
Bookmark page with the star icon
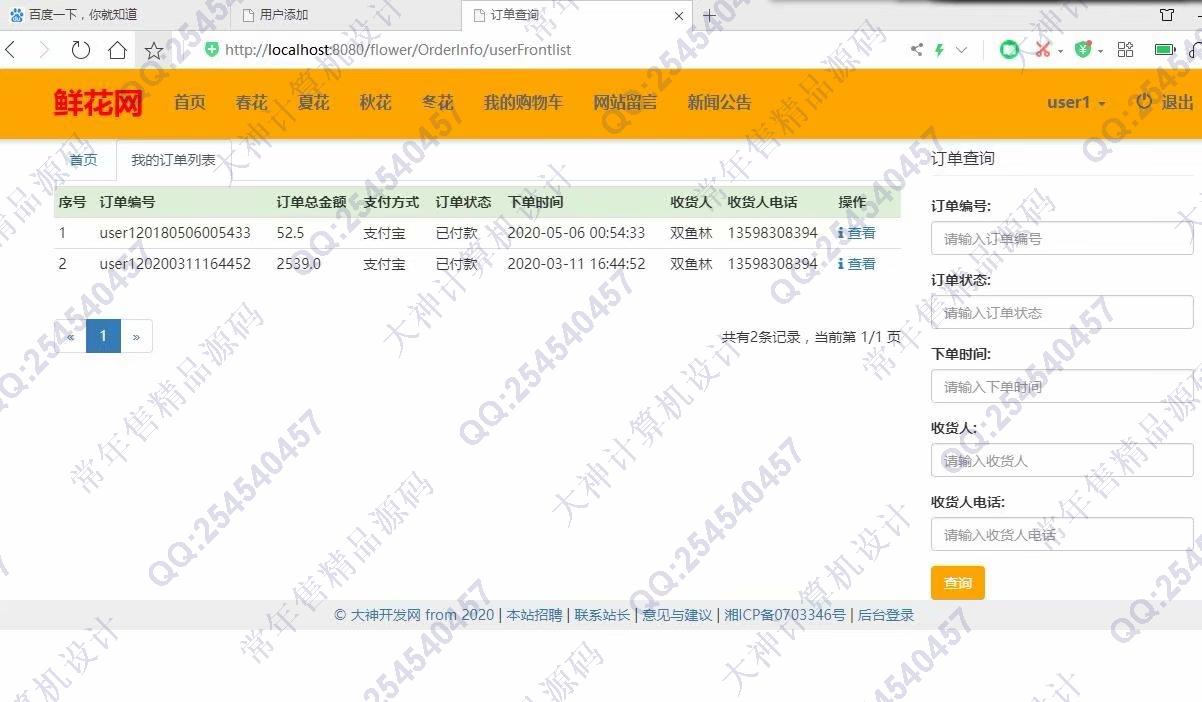pos(154,50)
